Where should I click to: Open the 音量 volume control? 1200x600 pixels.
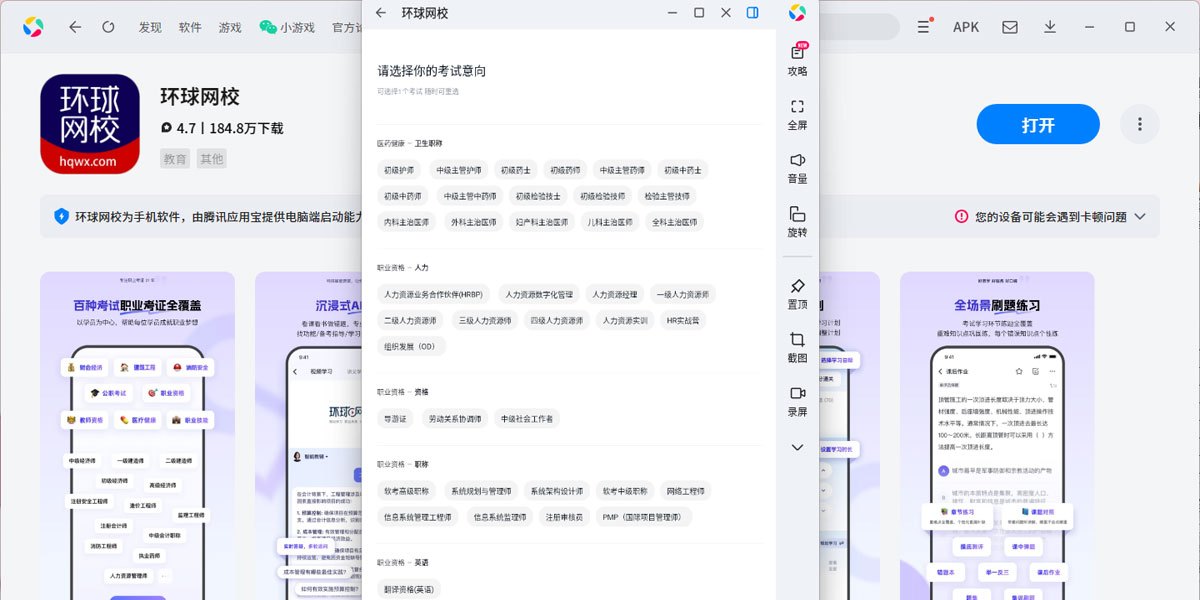click(797, 167)
